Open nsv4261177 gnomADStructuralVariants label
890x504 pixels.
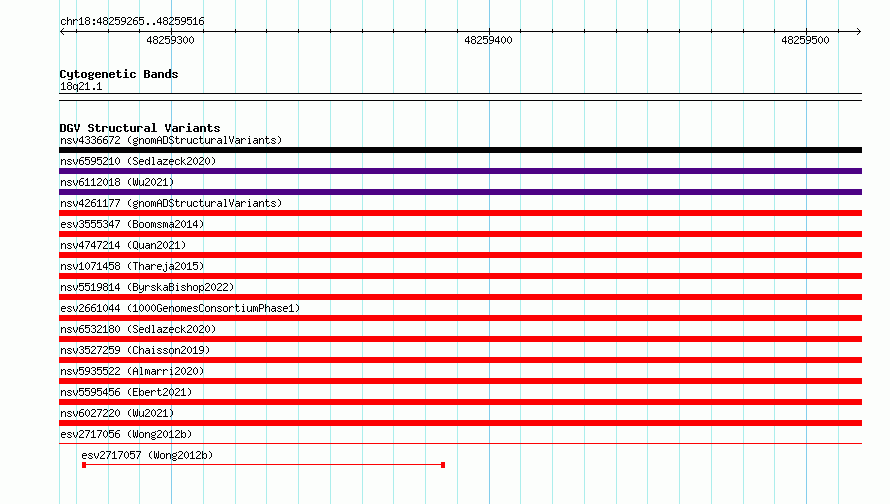171,203
